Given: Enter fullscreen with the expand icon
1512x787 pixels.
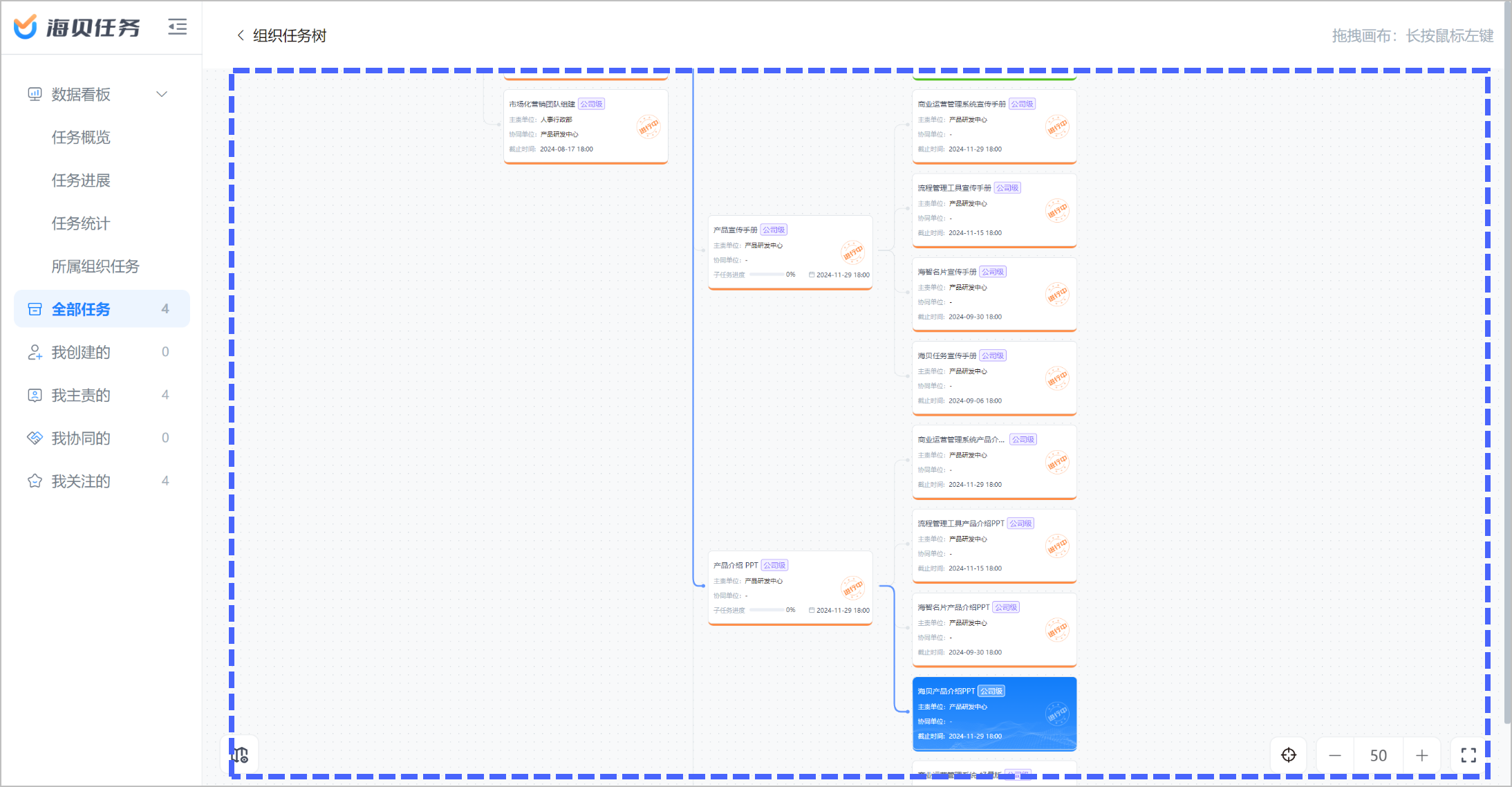Looking at the screenshot, I should click(x=1468, y=755).
